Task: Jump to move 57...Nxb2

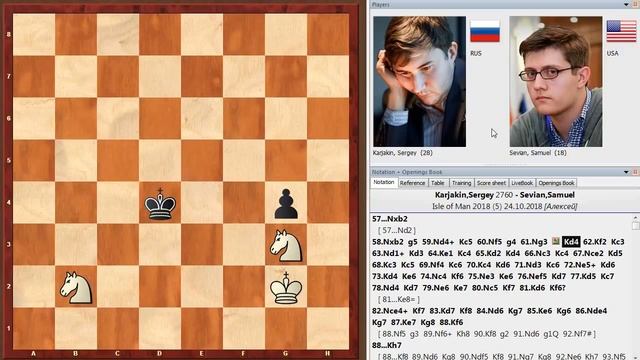Action: [x=390, y=219]
